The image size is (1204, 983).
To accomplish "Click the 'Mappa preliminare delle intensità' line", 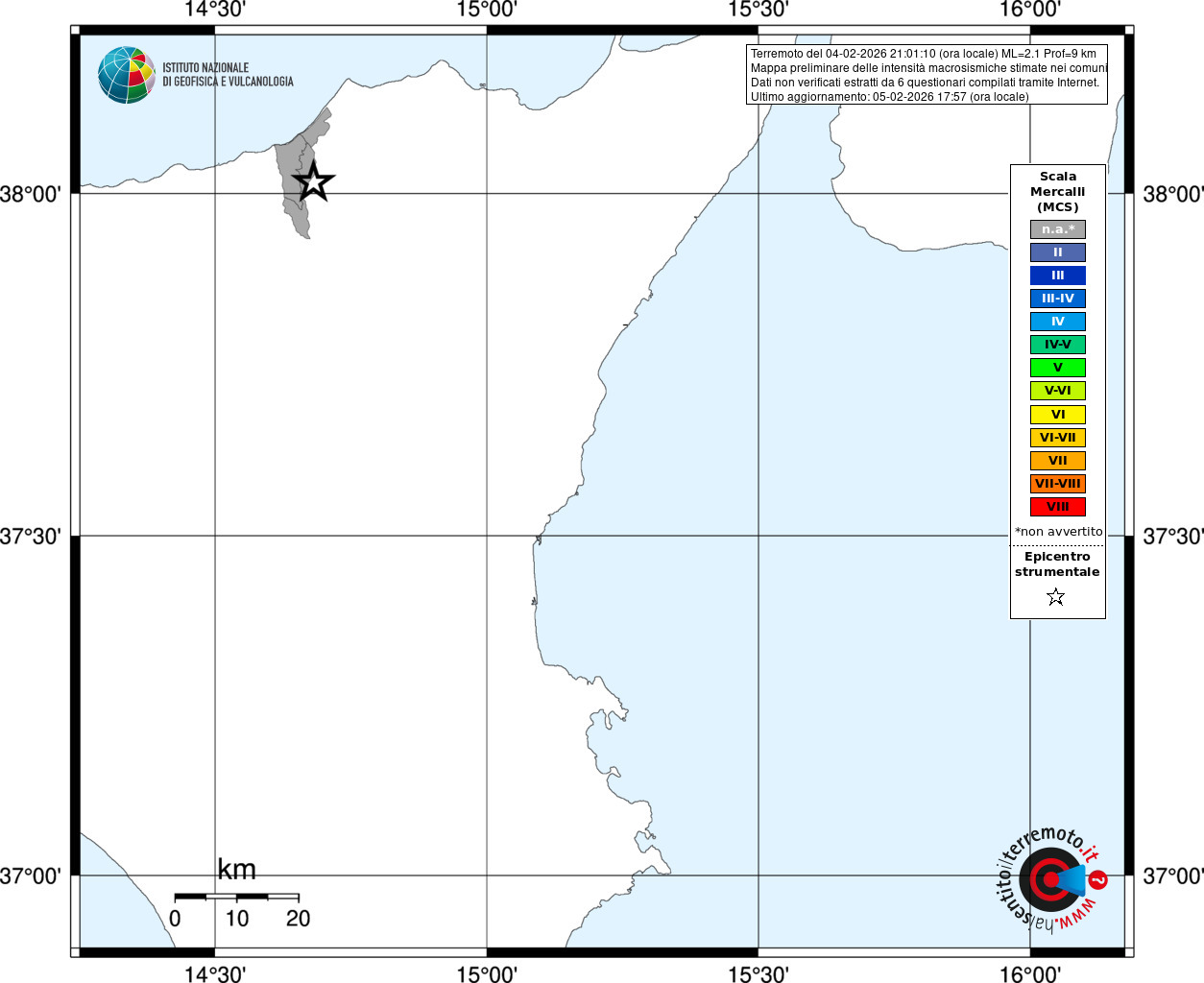I will 928,68.
